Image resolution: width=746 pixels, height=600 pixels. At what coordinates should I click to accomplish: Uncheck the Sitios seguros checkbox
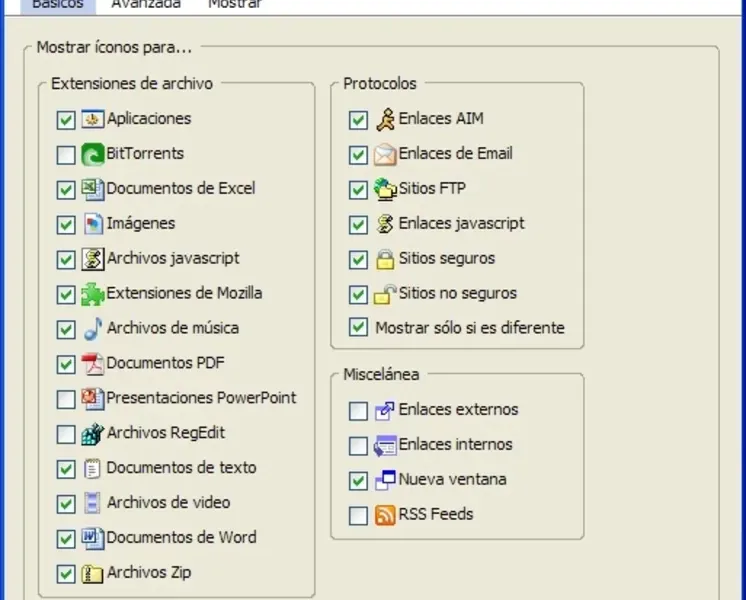[x=358, y=260]
